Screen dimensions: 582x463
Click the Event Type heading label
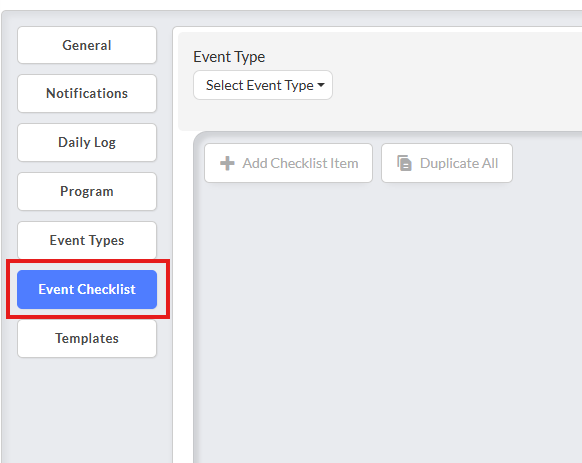(x=229, y=57)
